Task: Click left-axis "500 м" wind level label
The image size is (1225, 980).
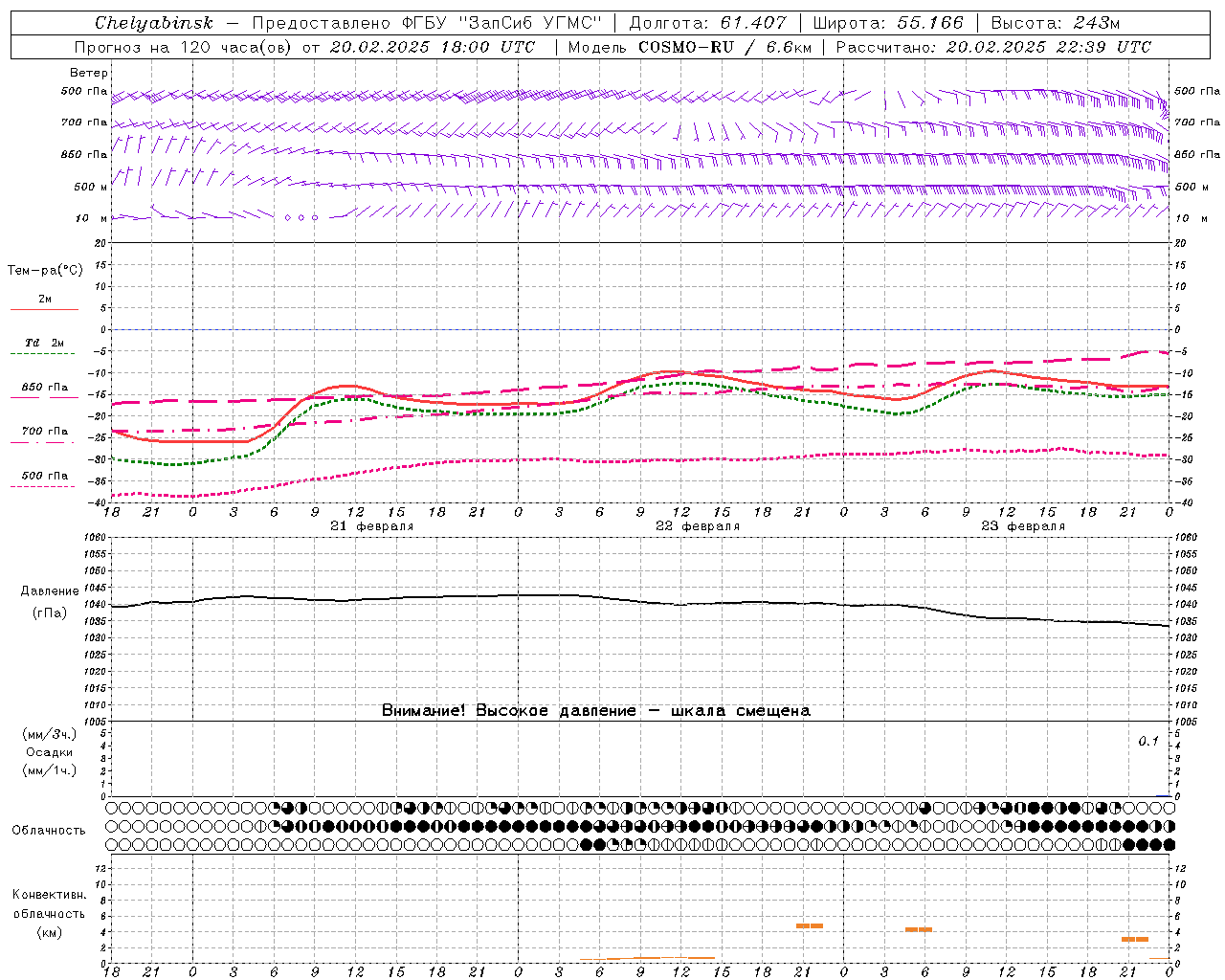Action: point(90,187)
